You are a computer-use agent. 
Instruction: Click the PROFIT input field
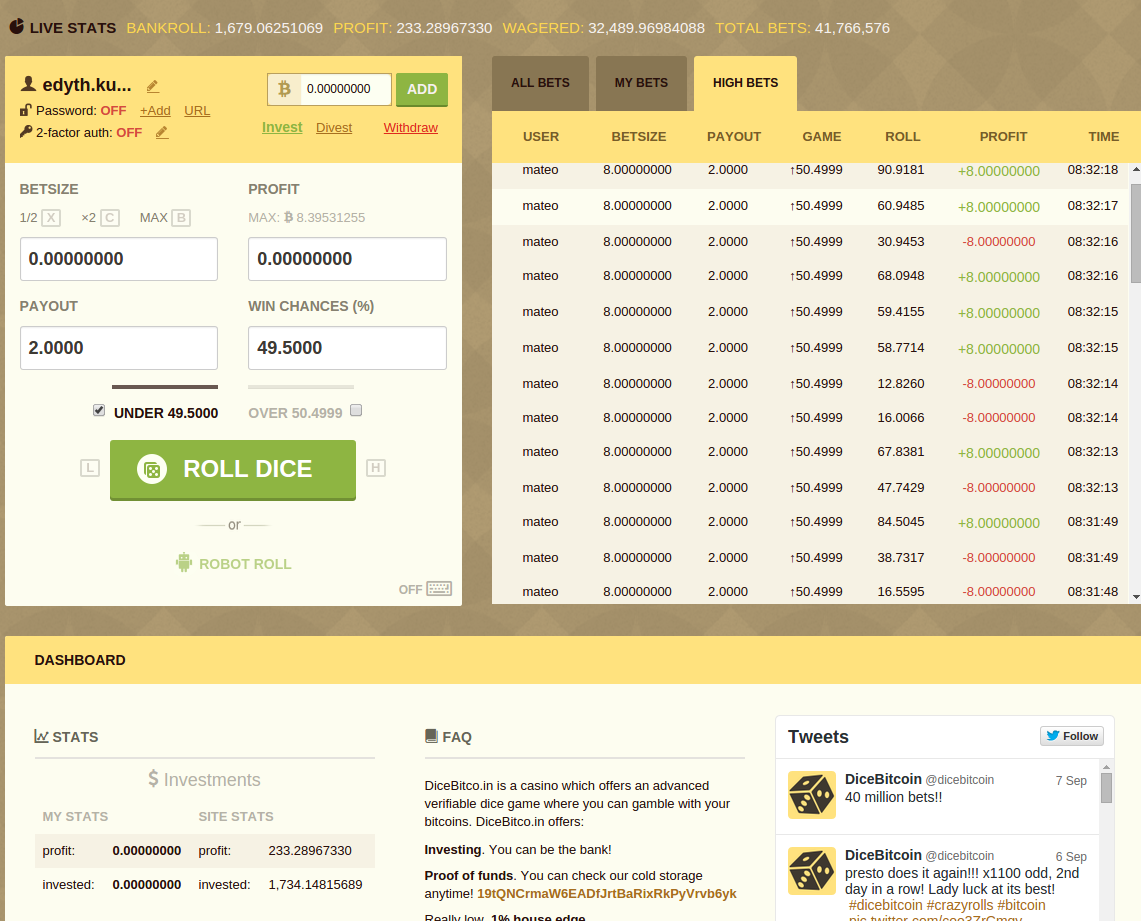347,259
